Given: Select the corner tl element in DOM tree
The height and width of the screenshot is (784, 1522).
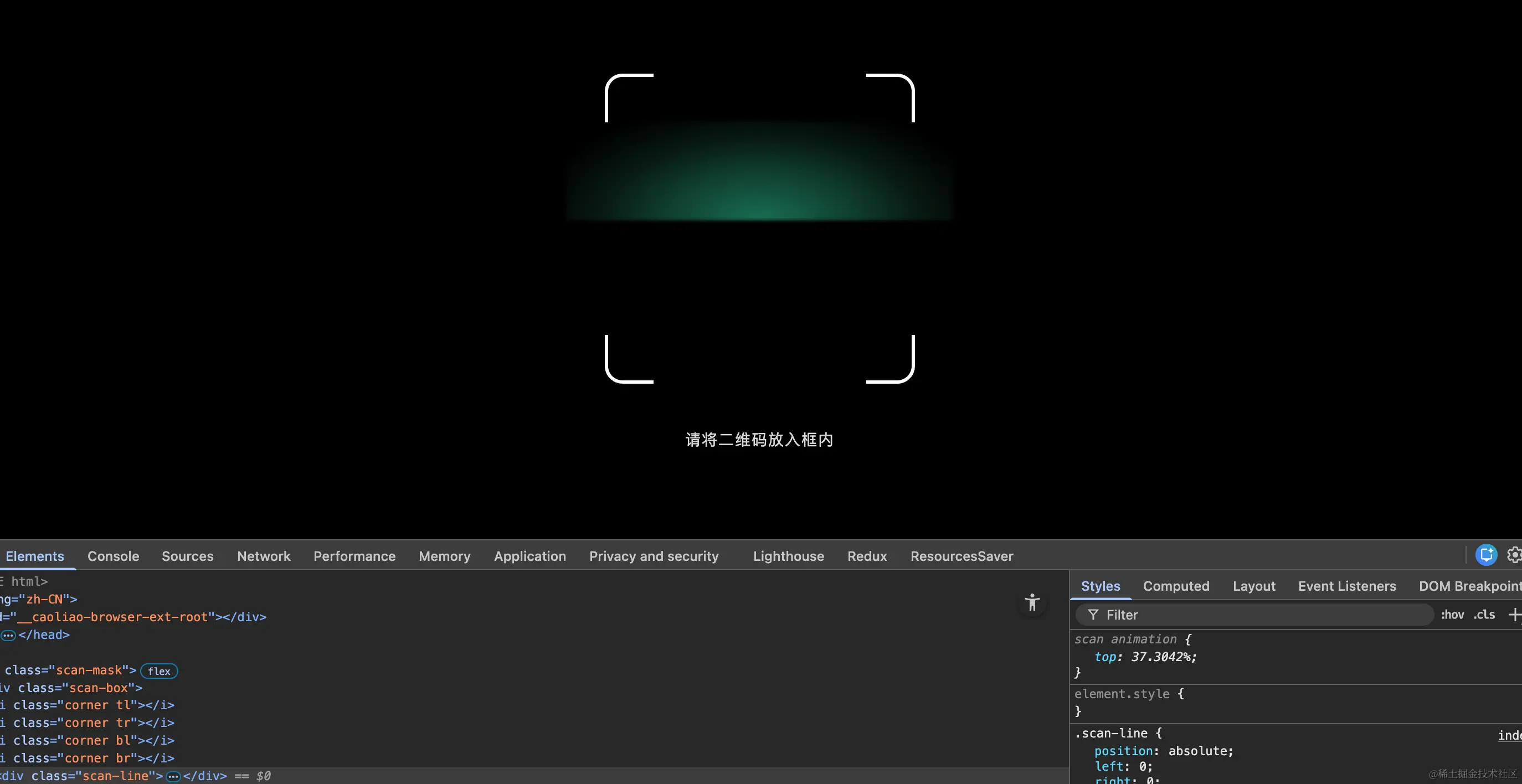Looking at the screenshot, I should [x=94, y=705].
